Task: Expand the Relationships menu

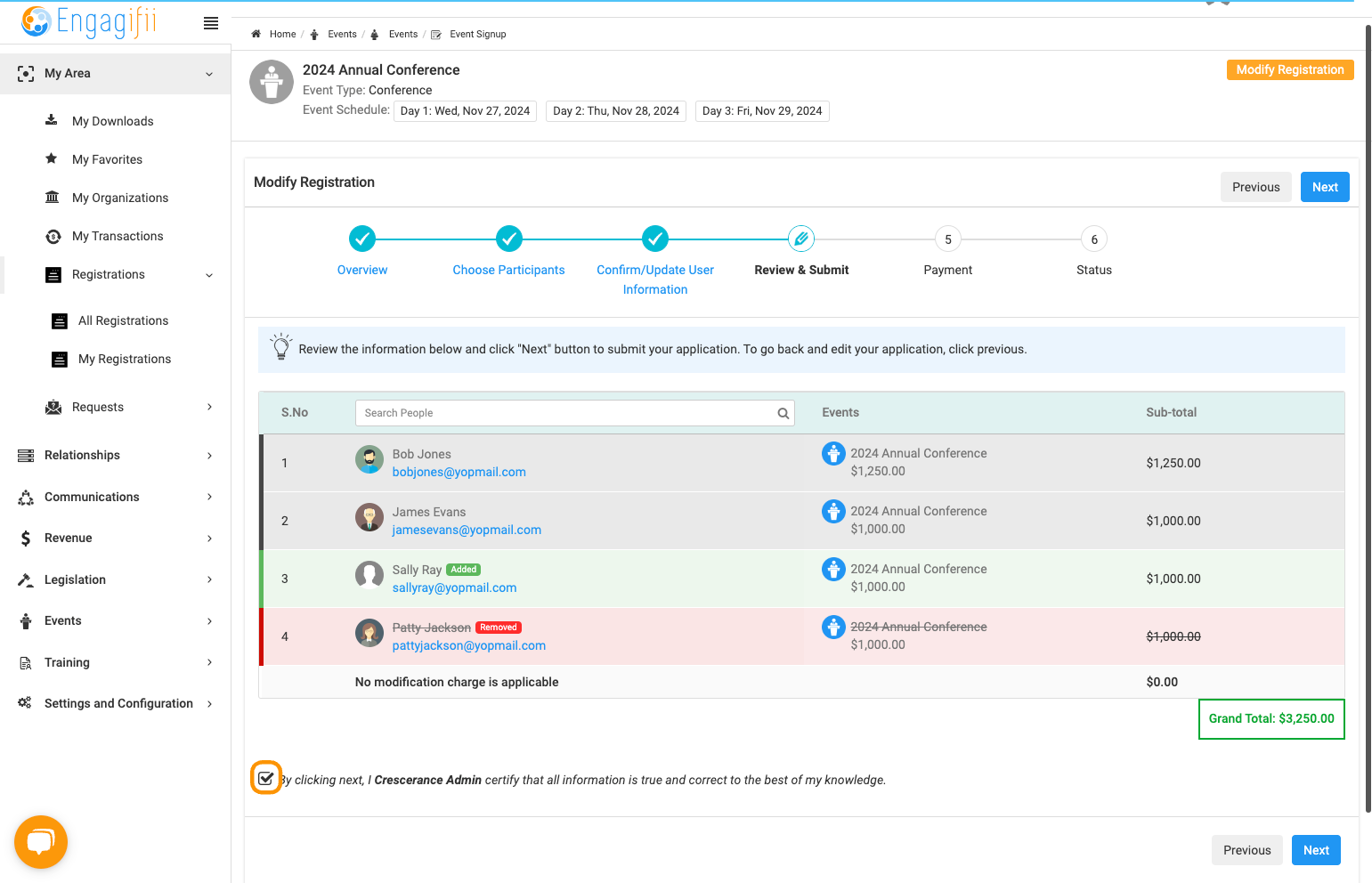Action: [210, 455]
